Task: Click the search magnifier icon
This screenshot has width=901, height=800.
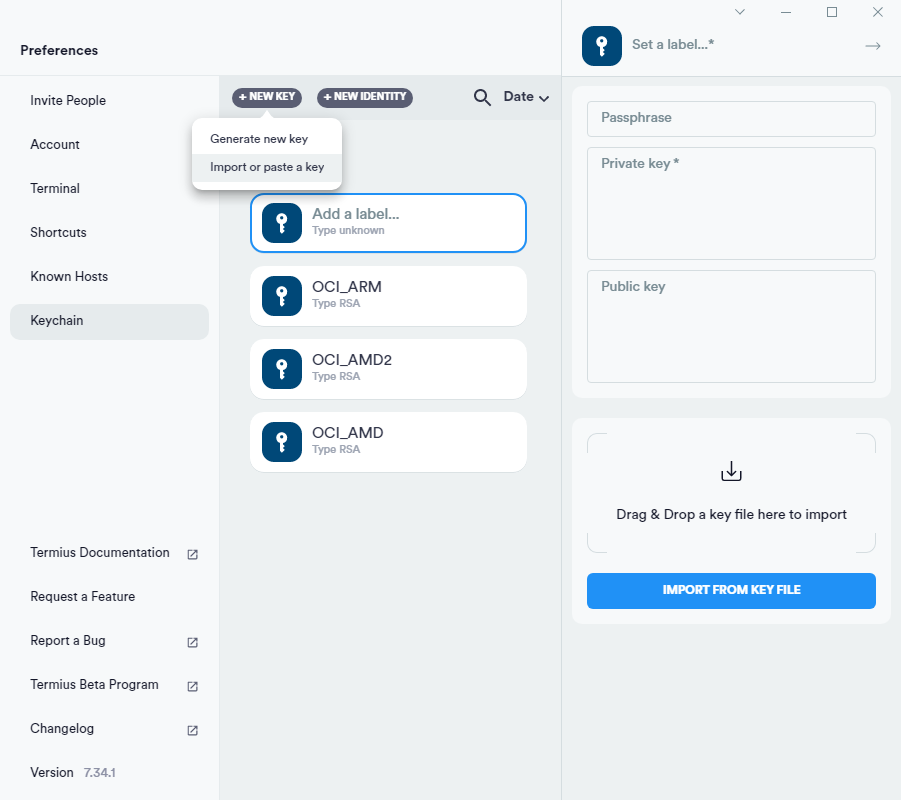Action: coord(482,98)
